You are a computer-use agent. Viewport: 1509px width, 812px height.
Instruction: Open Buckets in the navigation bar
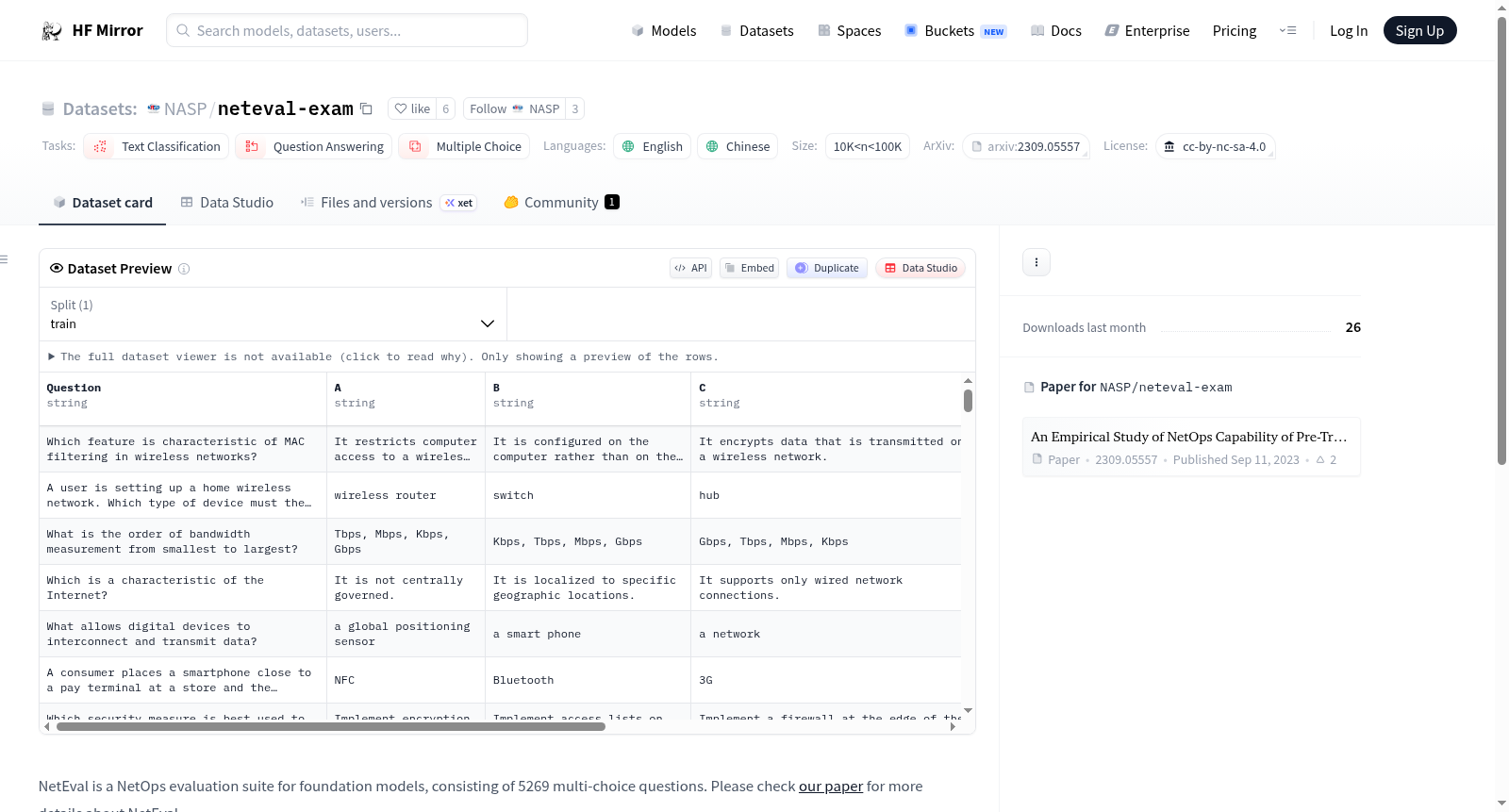click(x=955, y=31)
